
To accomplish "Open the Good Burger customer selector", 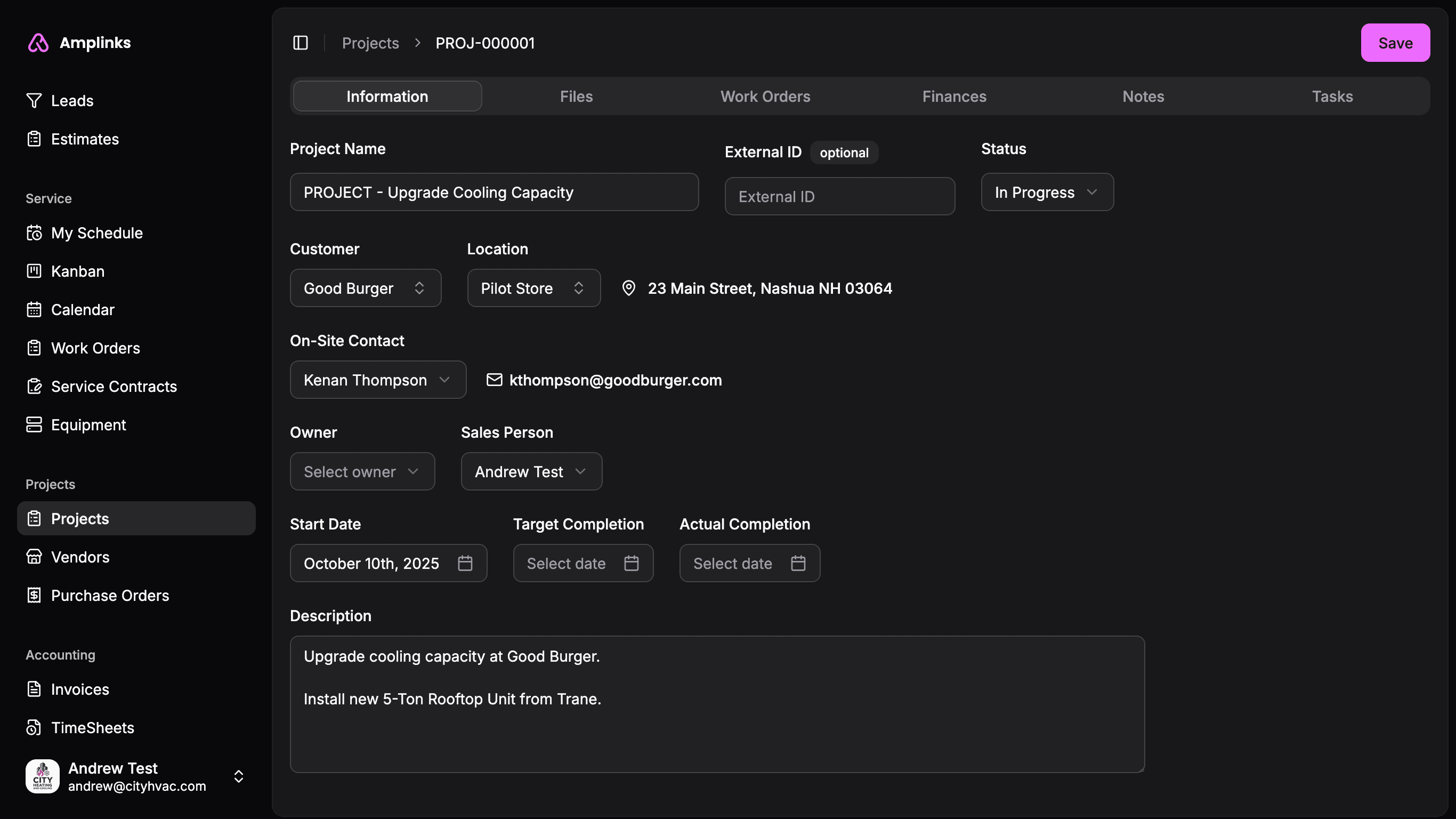I will [x=365, y=288].
